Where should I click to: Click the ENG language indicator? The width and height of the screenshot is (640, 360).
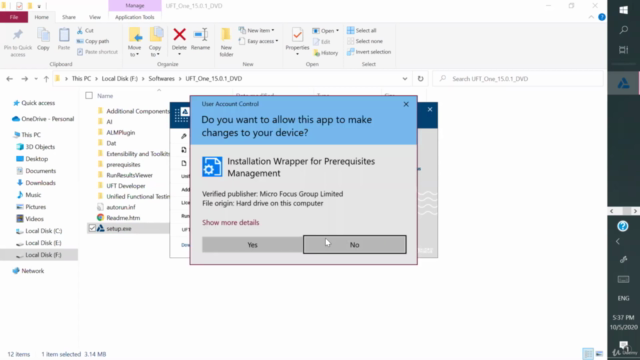click(x=623, y=298)
